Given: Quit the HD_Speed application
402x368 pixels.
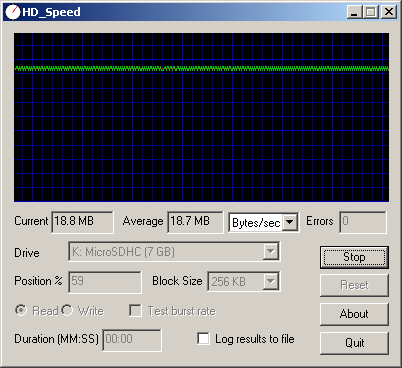Looking at the screenshot, I should (x=354, y=343).
